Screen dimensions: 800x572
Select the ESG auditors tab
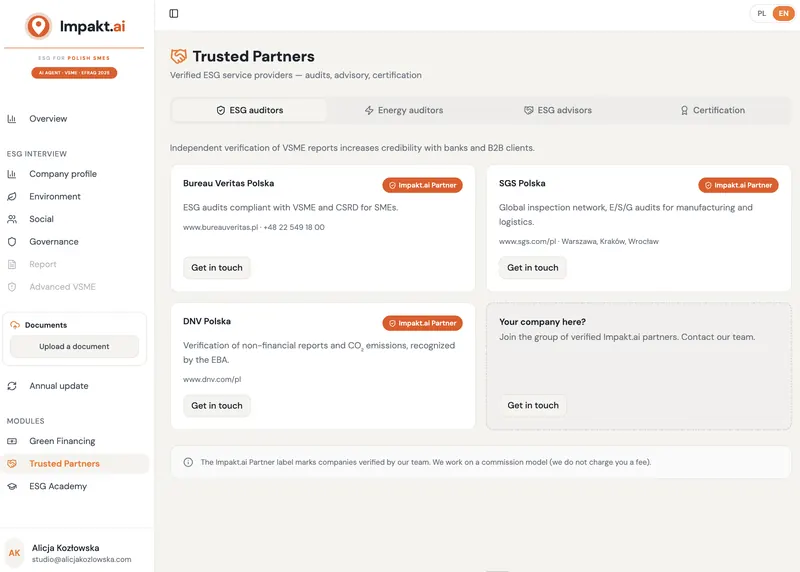(x=249, y=110)
